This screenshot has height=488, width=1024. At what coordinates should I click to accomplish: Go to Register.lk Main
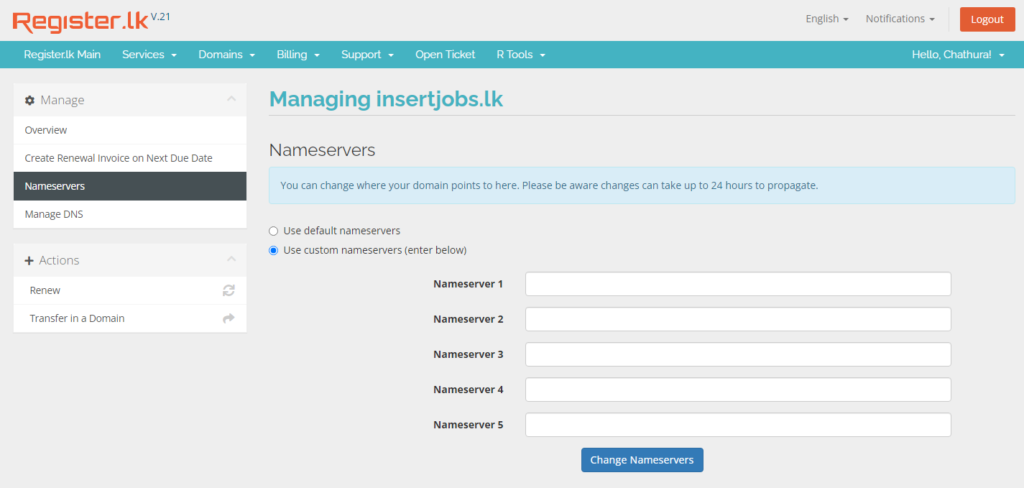pyautogui.click(x=62, y=55)
